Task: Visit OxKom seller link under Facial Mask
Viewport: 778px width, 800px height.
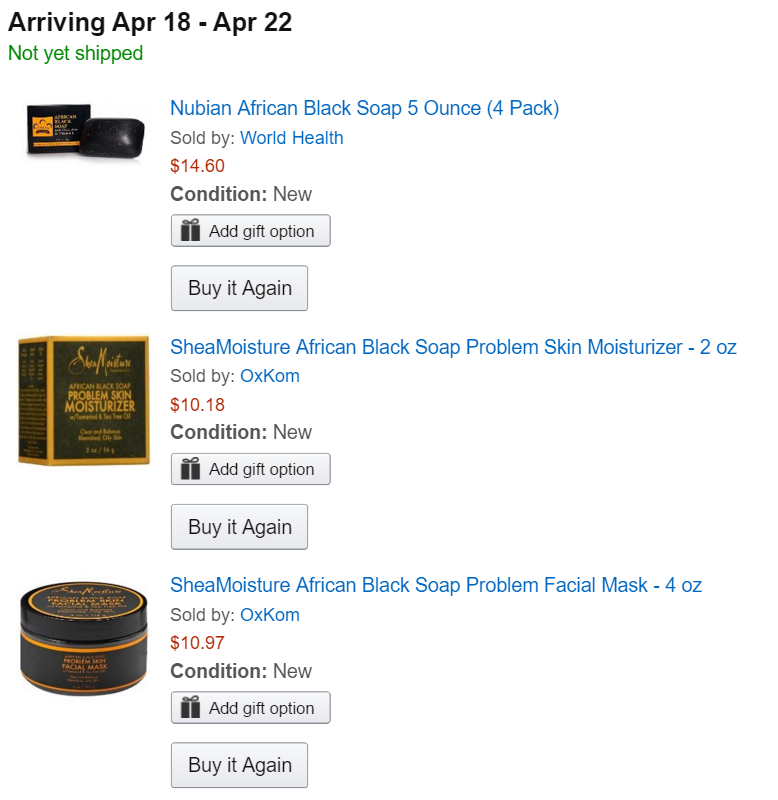Action: (x=269, y=615)
